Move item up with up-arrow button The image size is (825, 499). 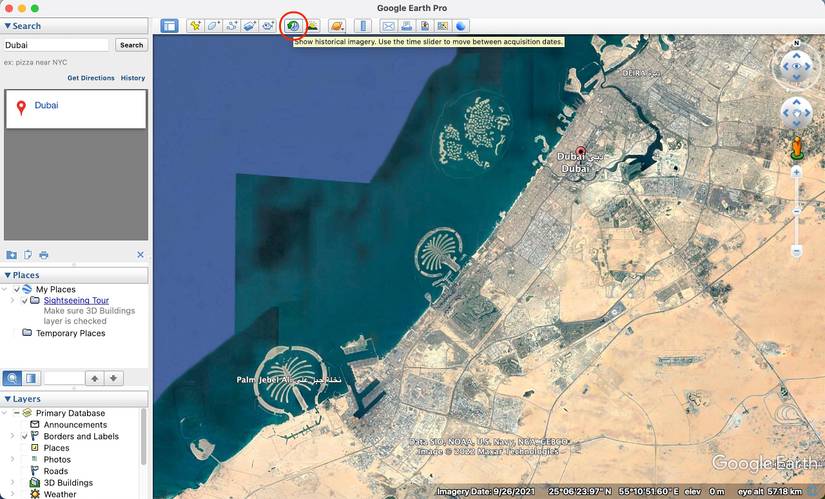(94, 378)
